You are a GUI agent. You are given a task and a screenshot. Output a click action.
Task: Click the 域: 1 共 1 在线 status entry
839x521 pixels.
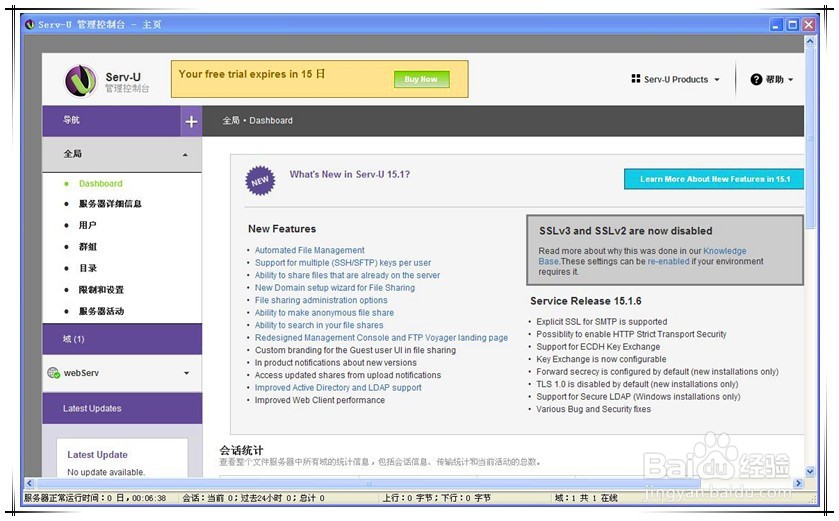click(586, 498)
